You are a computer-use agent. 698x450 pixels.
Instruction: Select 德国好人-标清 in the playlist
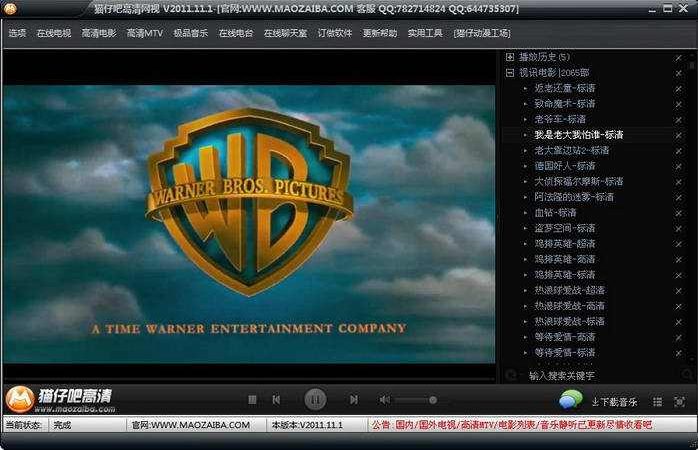click(564, 166)
